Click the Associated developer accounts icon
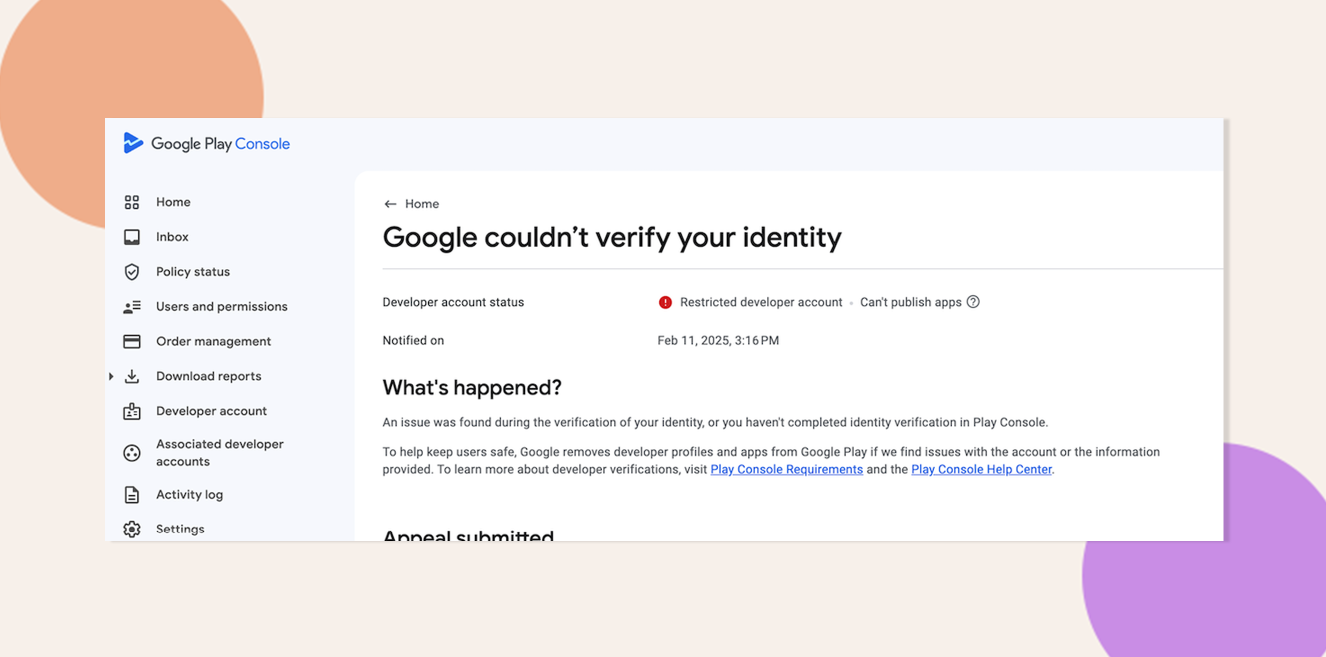Viewport: 1326px width, 657px height. [x=132, y=453]
